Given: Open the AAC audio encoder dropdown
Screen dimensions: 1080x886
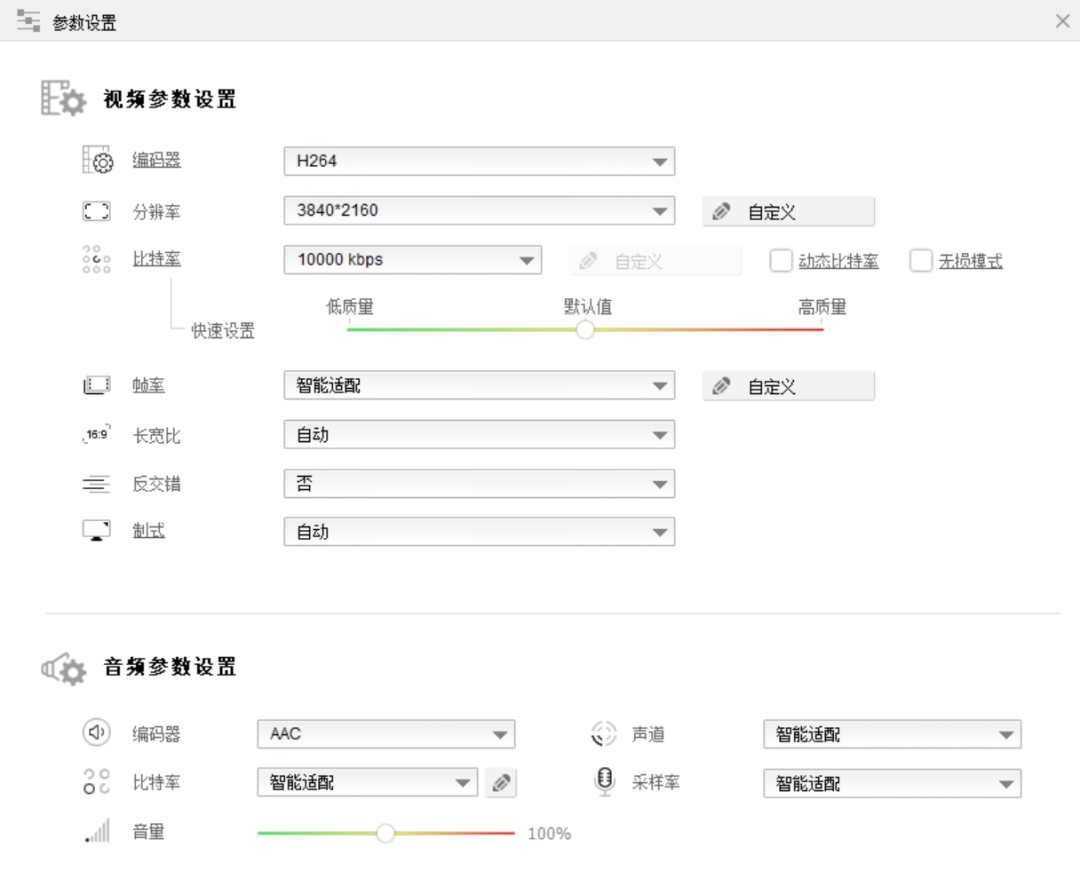Looking at the screenshot, I should tap(386, 734).
